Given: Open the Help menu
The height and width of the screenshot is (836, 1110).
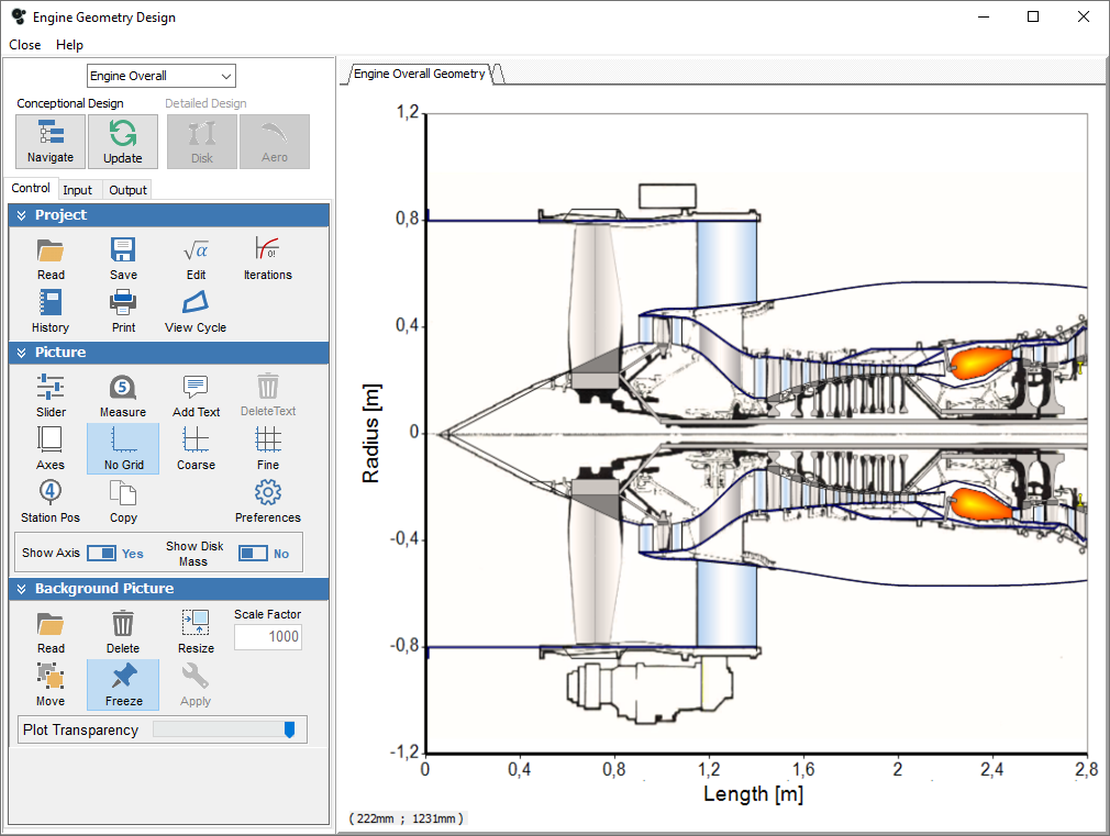Looking at the screenshot, I should pyautogui.click(x=69, y=45).
